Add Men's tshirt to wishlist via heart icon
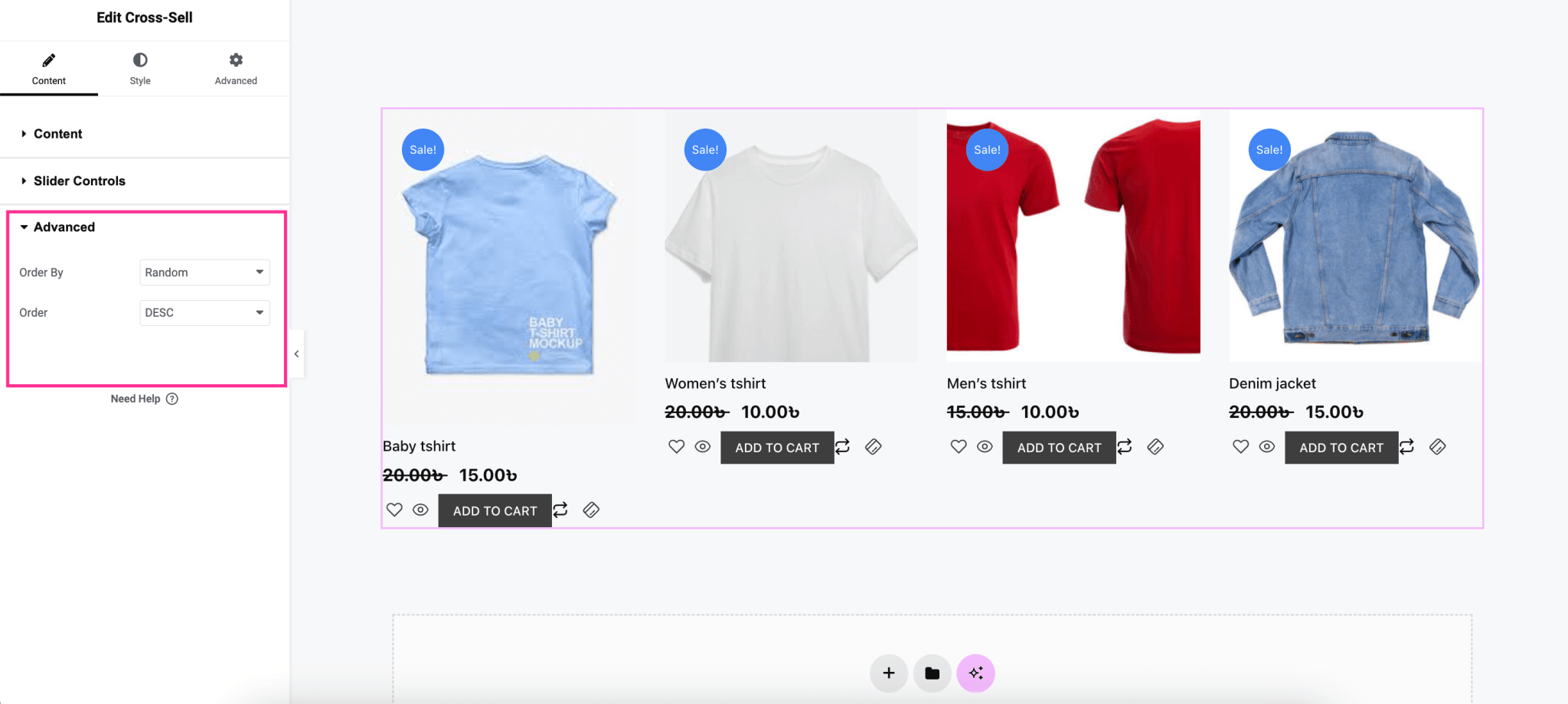Screen dimensions: 1568x704 click(958, 446)
